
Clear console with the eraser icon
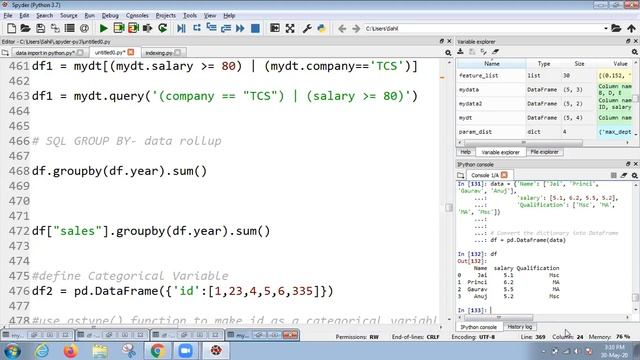624,175
